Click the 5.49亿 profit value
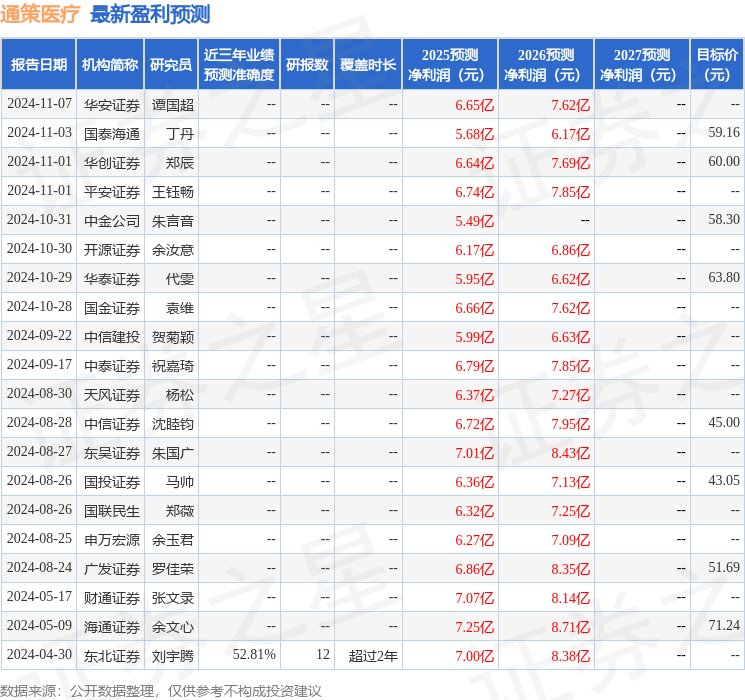The height and width of the screenshot is (700, 745). pos(475,221)
